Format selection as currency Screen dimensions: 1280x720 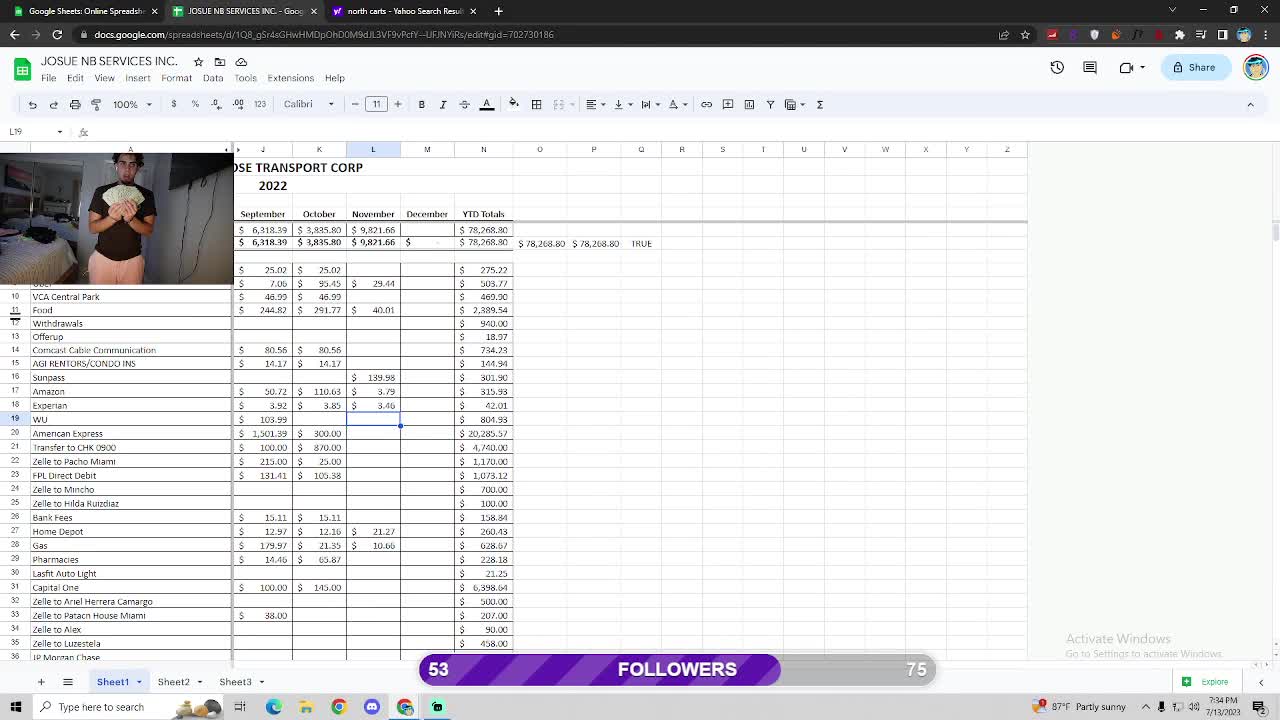point(174,104)
